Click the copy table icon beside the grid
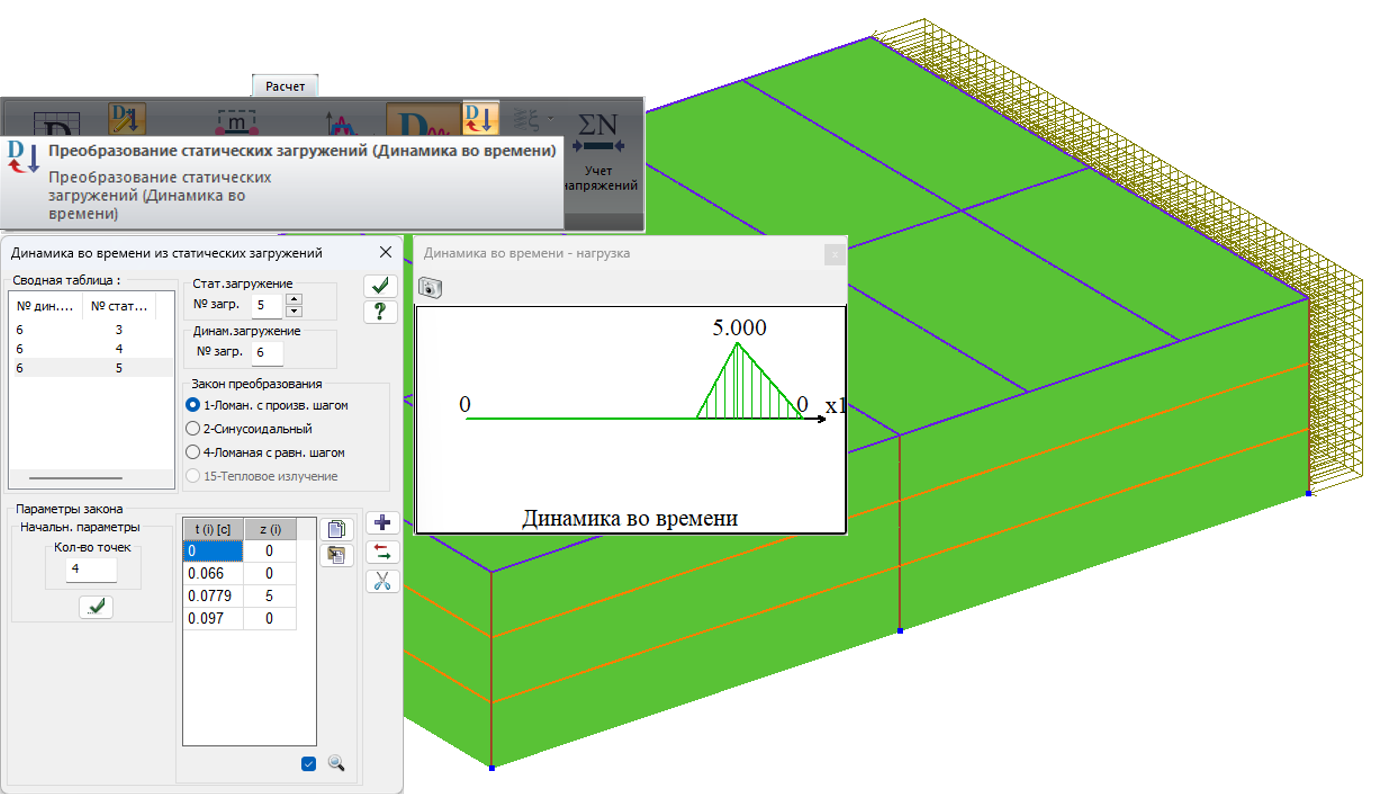1399x794 pixels. pyautogui.click(x=337, y=529)
